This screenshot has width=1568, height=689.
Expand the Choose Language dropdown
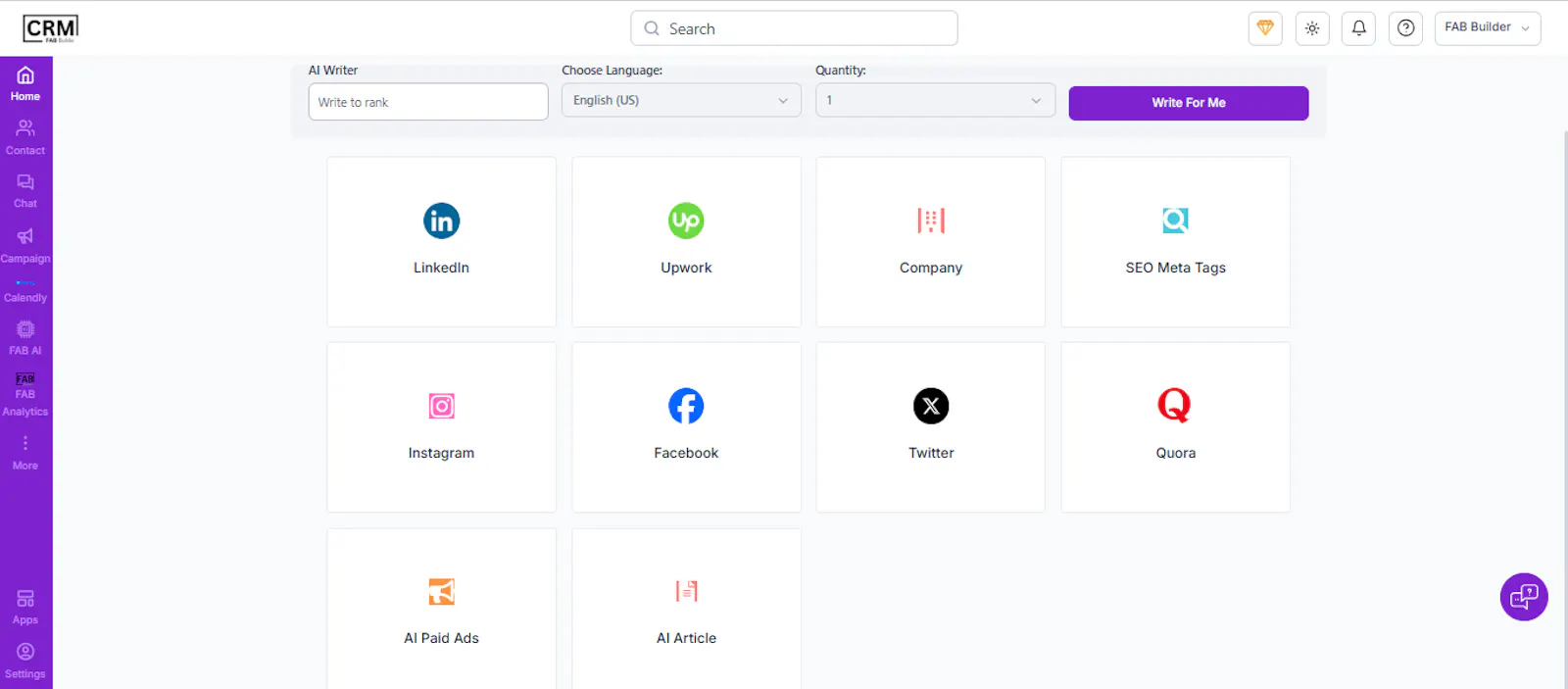pos(681,100)
